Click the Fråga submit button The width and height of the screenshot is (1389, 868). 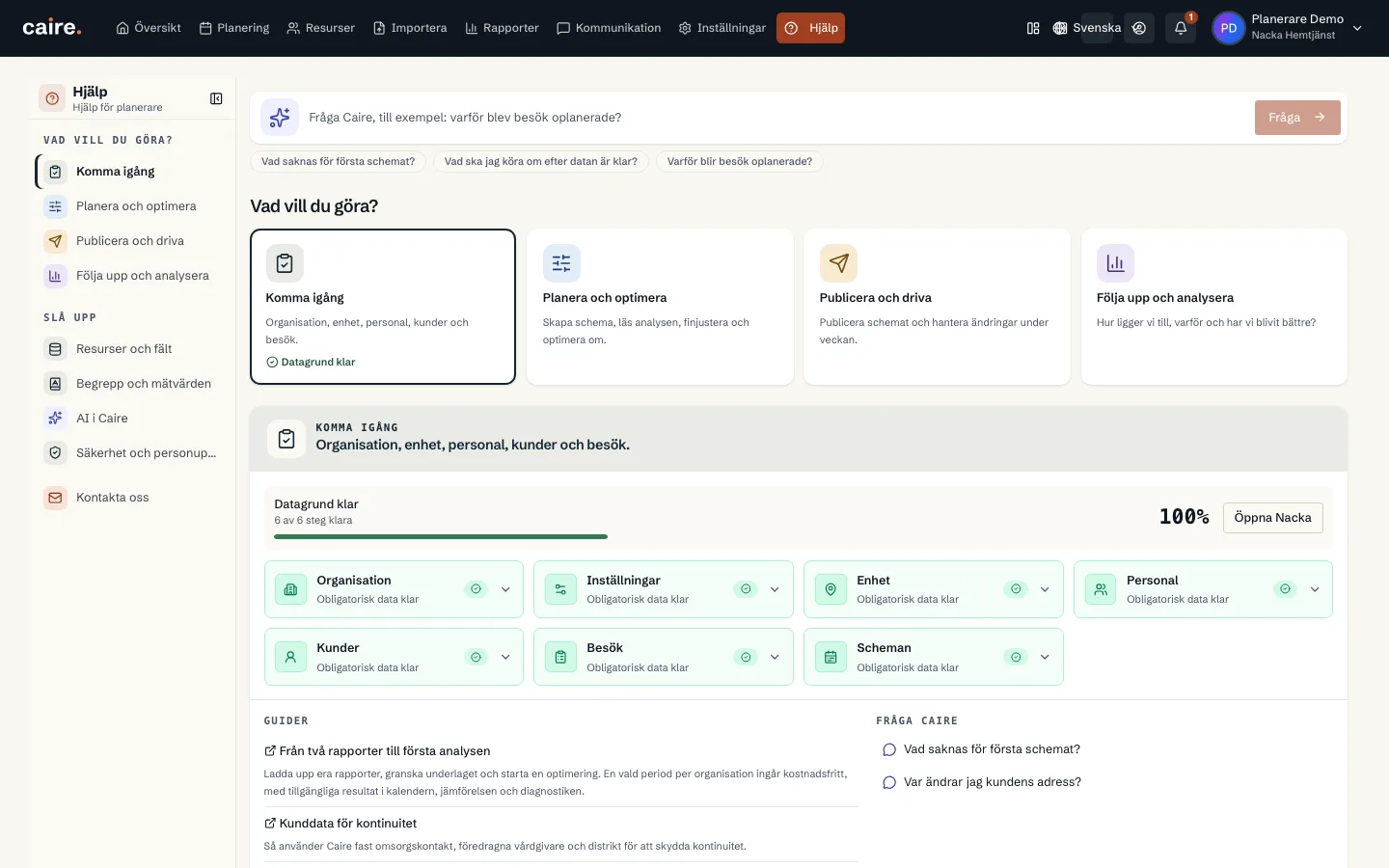click(x=1297, y=118)
